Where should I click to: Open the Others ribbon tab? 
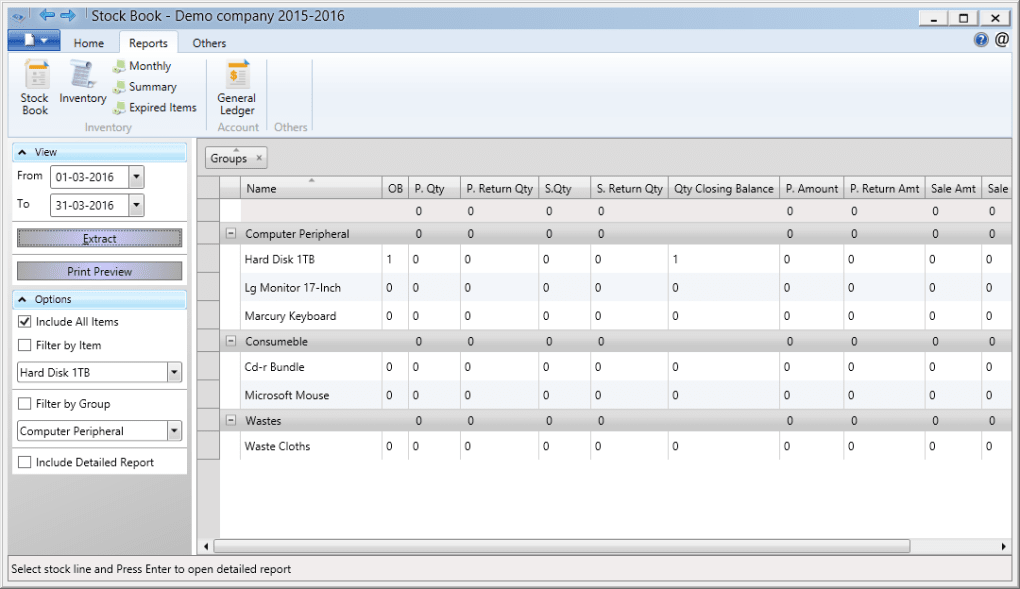click(209, 42)
